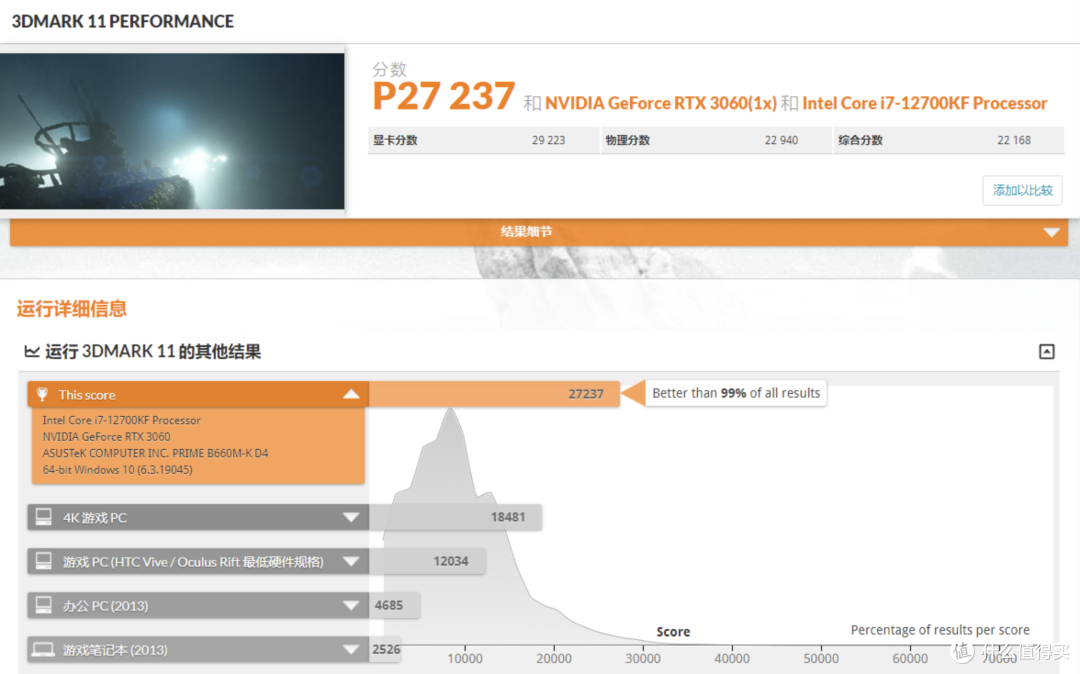Open the NVIDIA GeForce RTX 3060(1x) link

661,103
